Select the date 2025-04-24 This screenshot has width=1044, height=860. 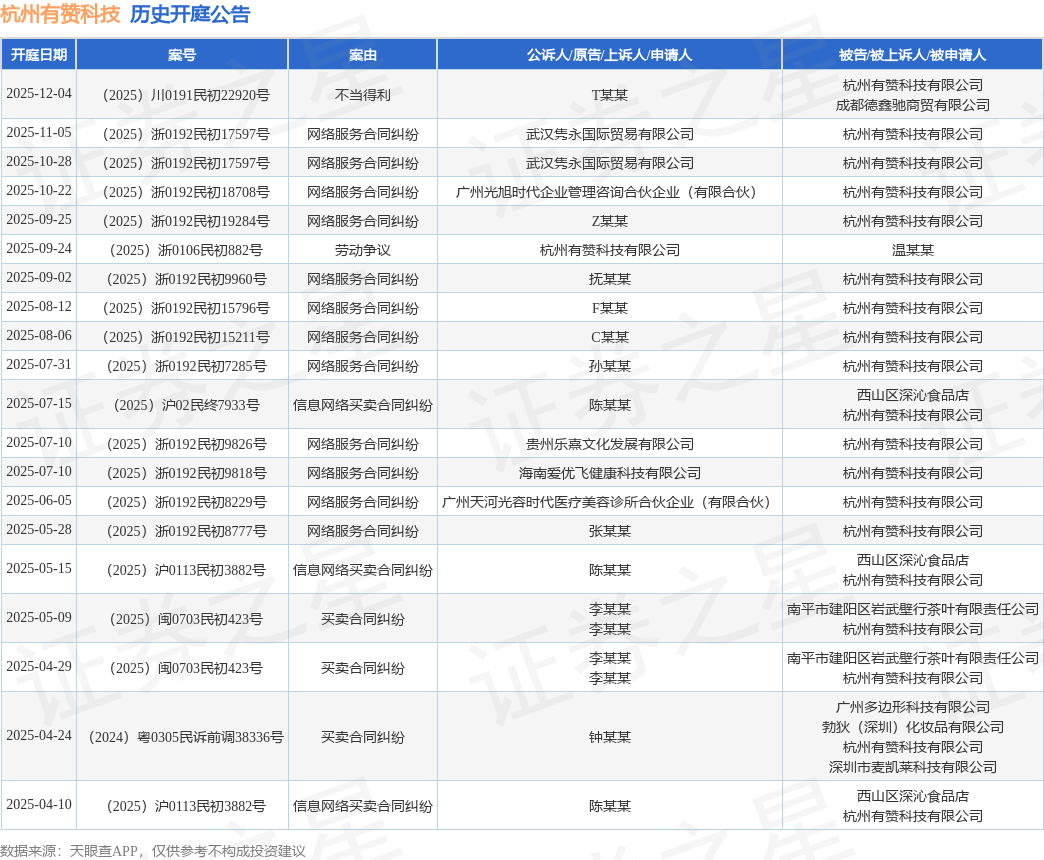(39, 736)
